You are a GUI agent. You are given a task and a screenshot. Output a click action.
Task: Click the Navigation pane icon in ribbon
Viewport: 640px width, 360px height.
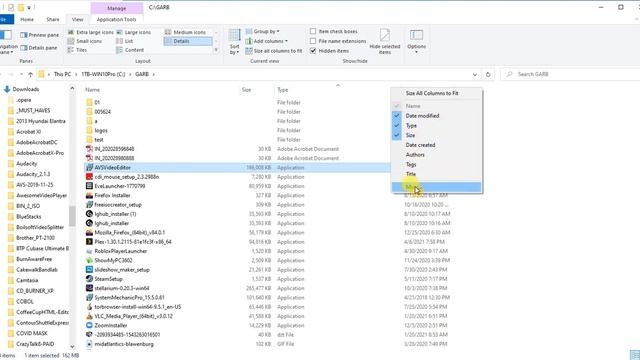click(x=6, y=35)
